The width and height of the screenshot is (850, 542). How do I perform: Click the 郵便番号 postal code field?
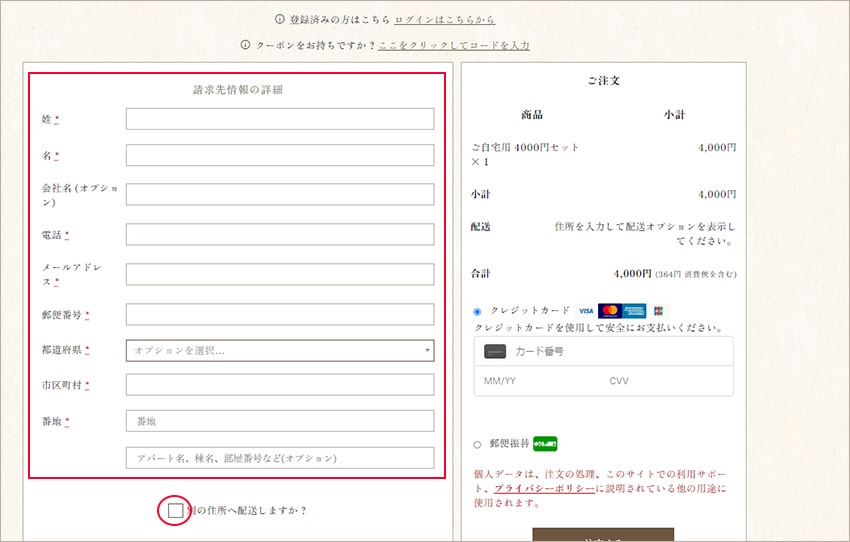[280, 314]
